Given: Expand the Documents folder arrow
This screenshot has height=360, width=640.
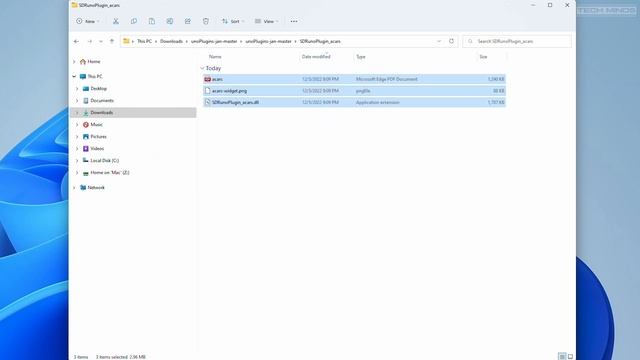Looking at the screenshot, I should pos(77,100).
